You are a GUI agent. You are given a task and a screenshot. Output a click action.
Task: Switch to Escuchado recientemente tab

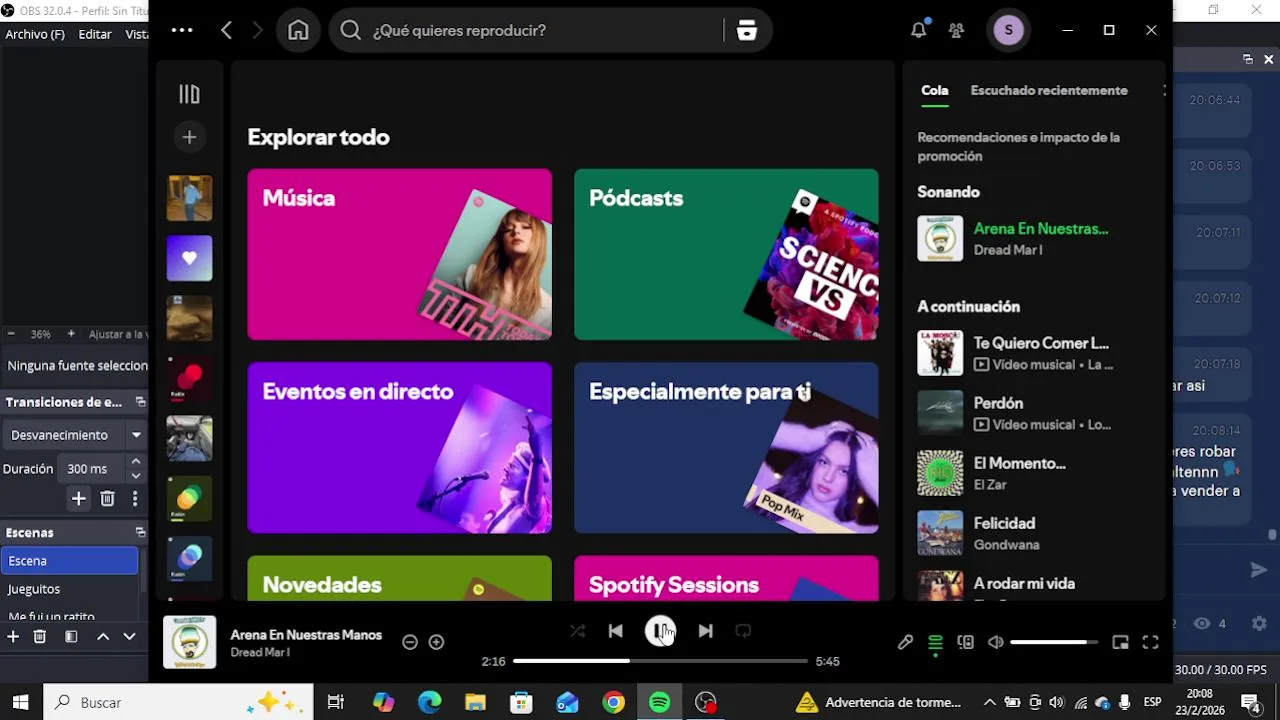pyautogui.click(x=1049, y=90)
